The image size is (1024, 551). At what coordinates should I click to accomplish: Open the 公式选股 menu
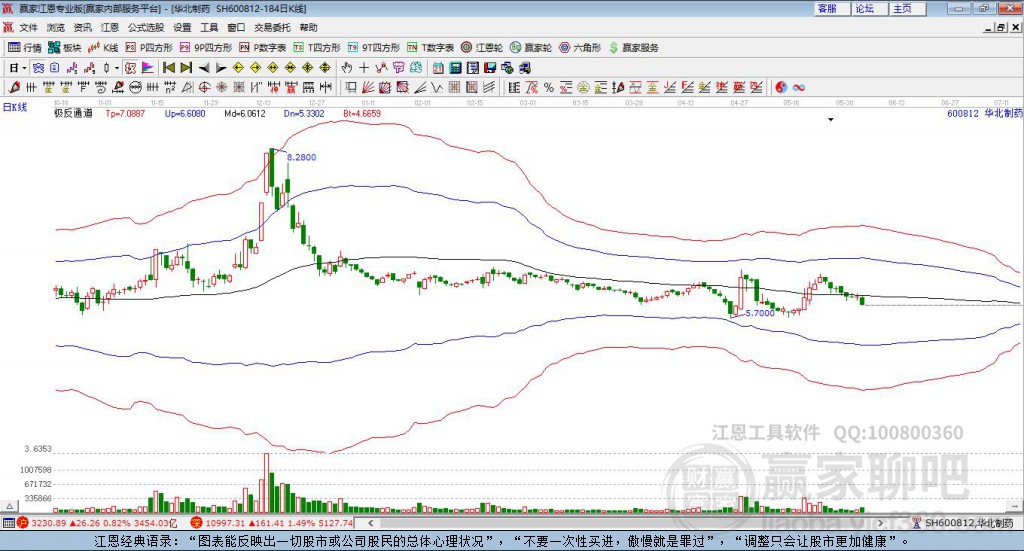[146, 27]
